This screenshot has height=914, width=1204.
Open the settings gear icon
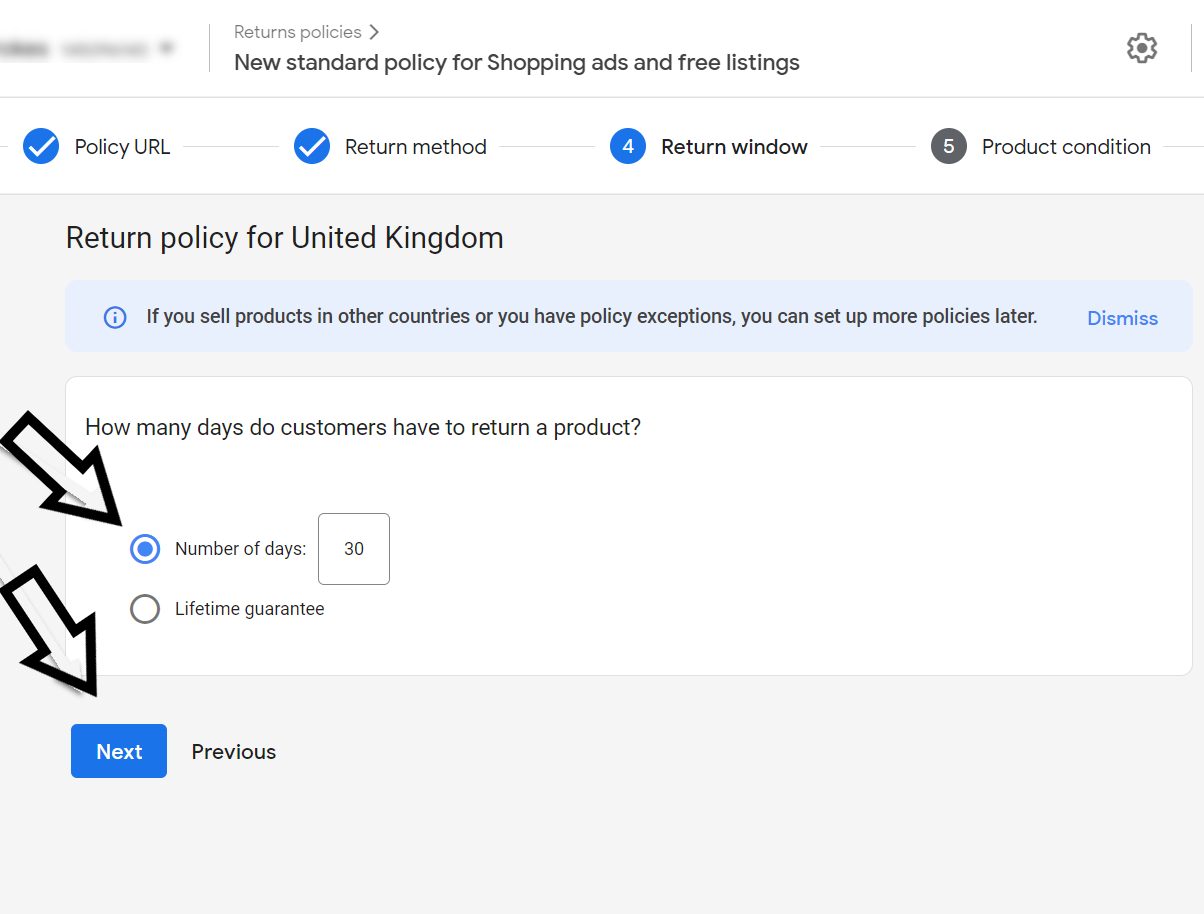(1141, 47)
